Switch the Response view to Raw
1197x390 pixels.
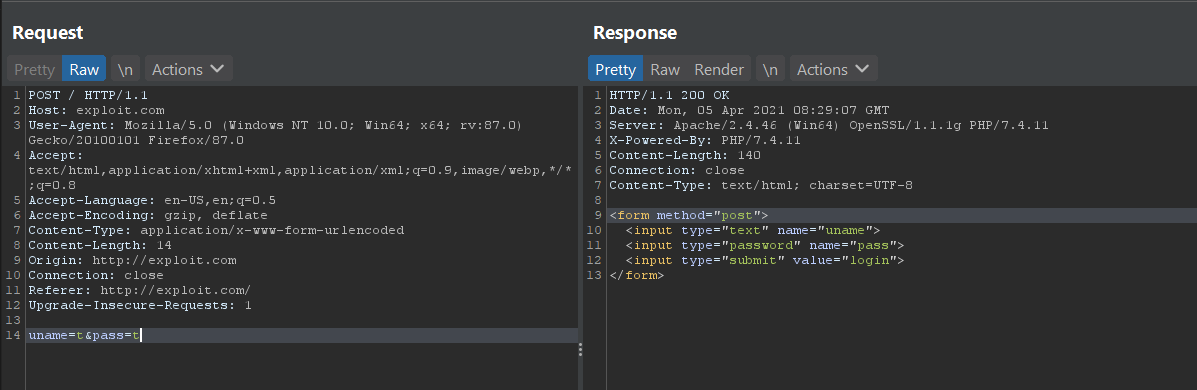click(665, 69)
